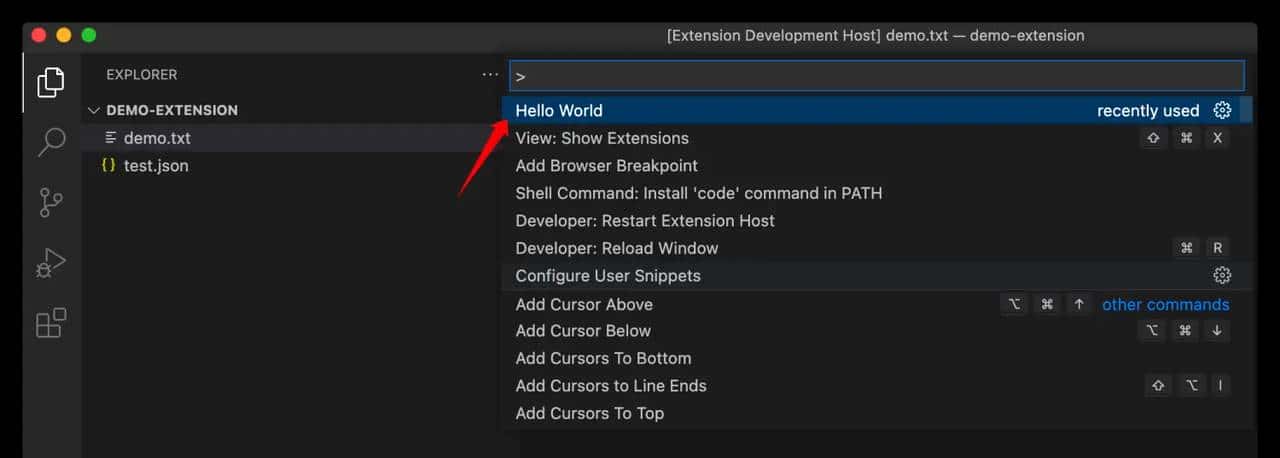Choose Shell Command: Install 'code' command
The image size is (1280, 458).
[x=698, y=193]
